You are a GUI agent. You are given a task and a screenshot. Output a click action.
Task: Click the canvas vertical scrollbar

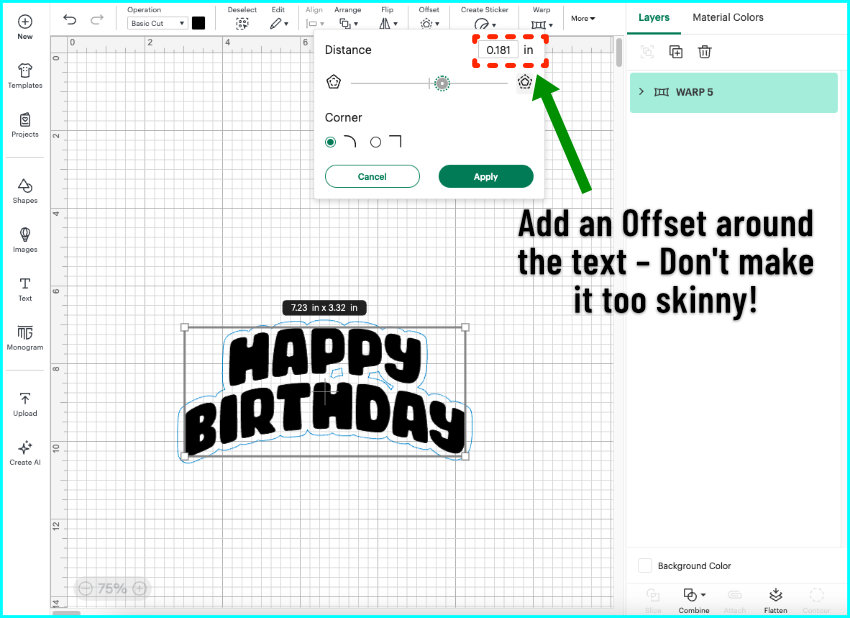(x=619, y=52)
